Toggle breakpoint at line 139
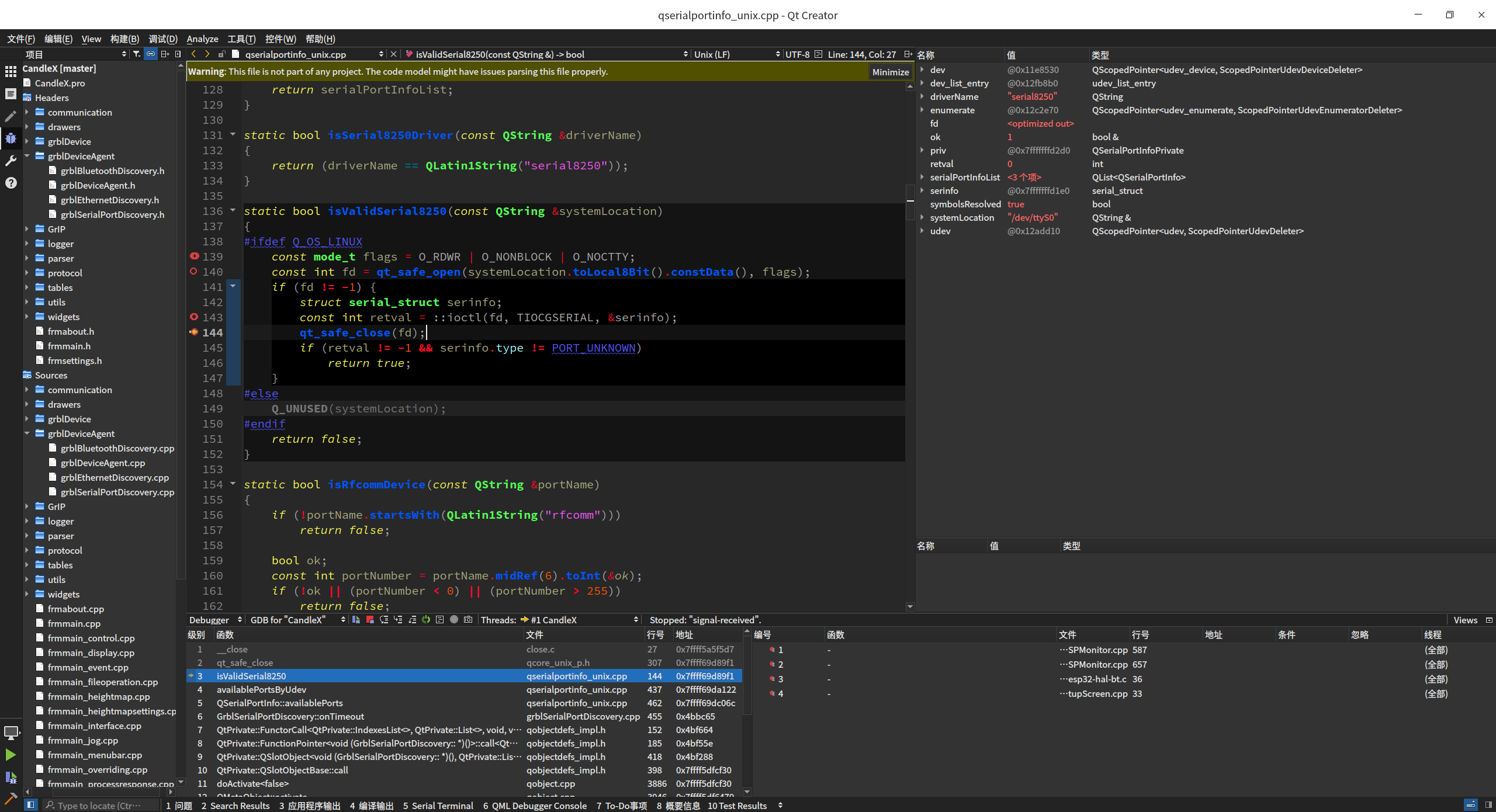 click(x=195, y=256)
